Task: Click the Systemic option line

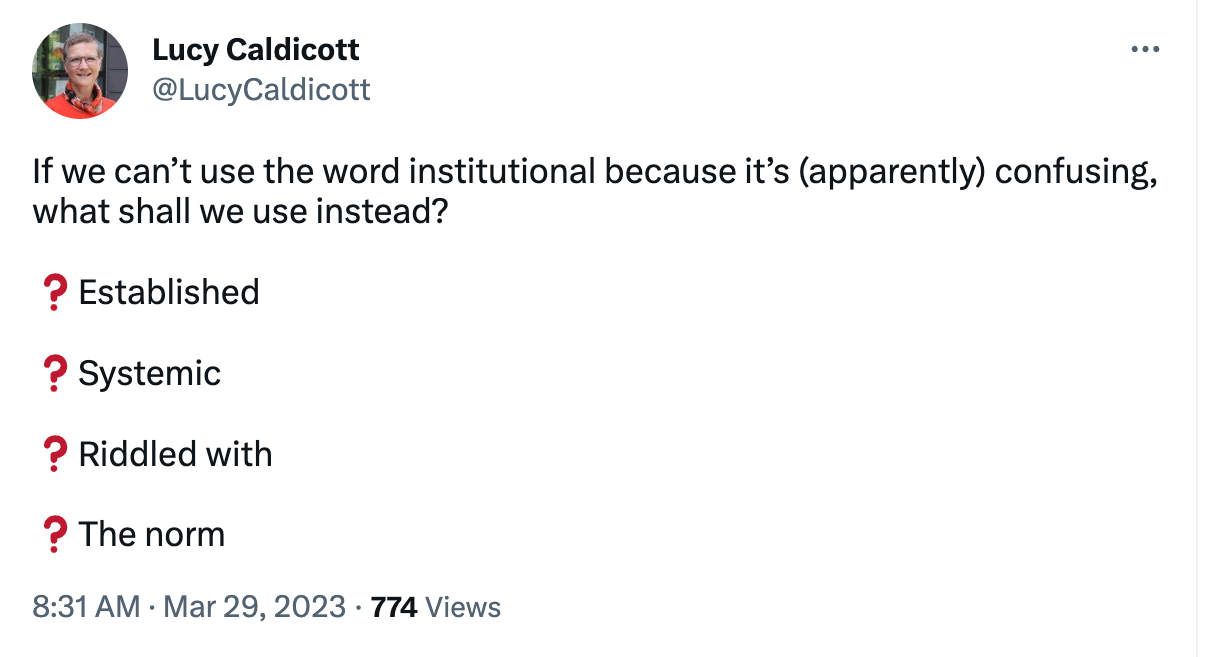Action: pos(150,373)
